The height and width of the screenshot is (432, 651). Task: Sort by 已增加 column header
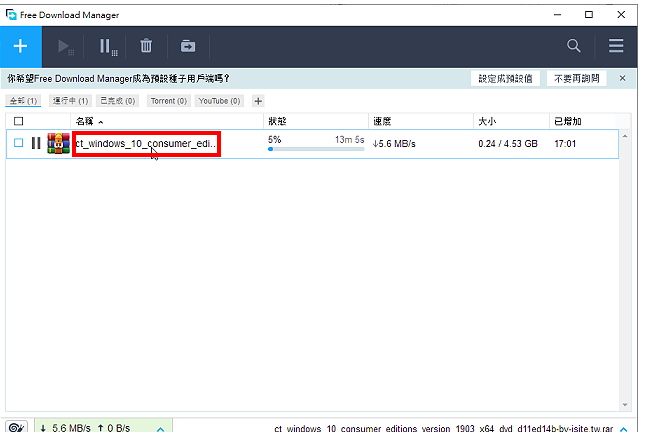(583, 121)
